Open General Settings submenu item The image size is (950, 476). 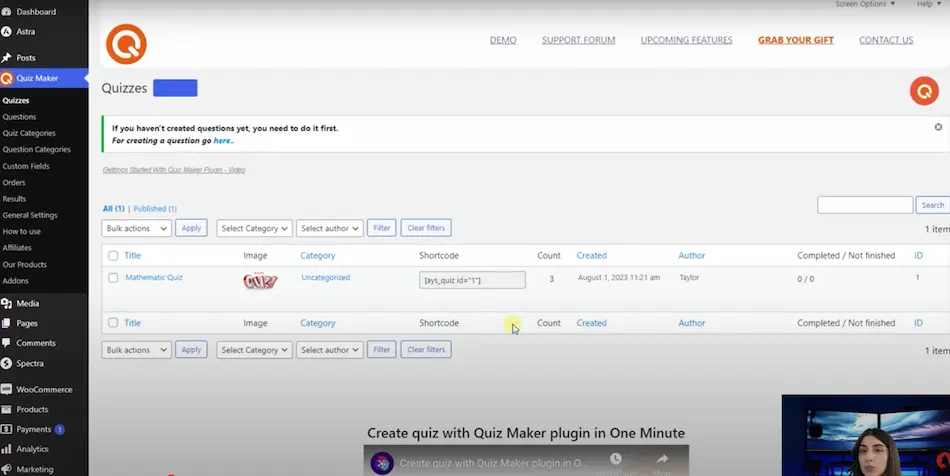pyautogui.click(x=30, y=215)
